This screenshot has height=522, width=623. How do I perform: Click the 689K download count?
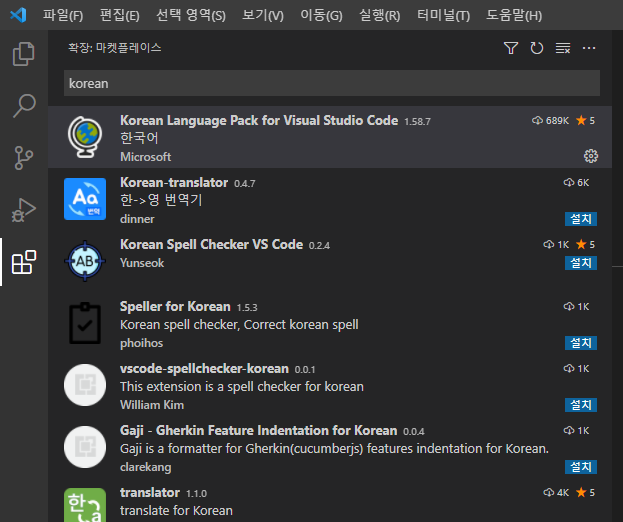click(x=550, y=120)
